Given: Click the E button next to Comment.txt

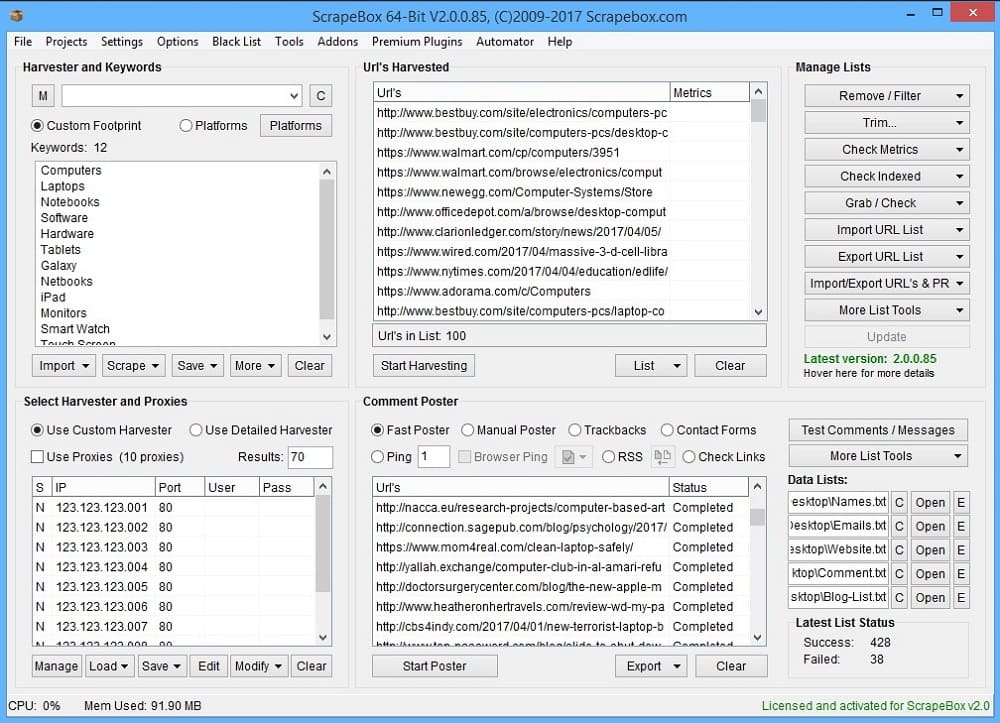Looking at the screenshot, I should coord(961,574).
